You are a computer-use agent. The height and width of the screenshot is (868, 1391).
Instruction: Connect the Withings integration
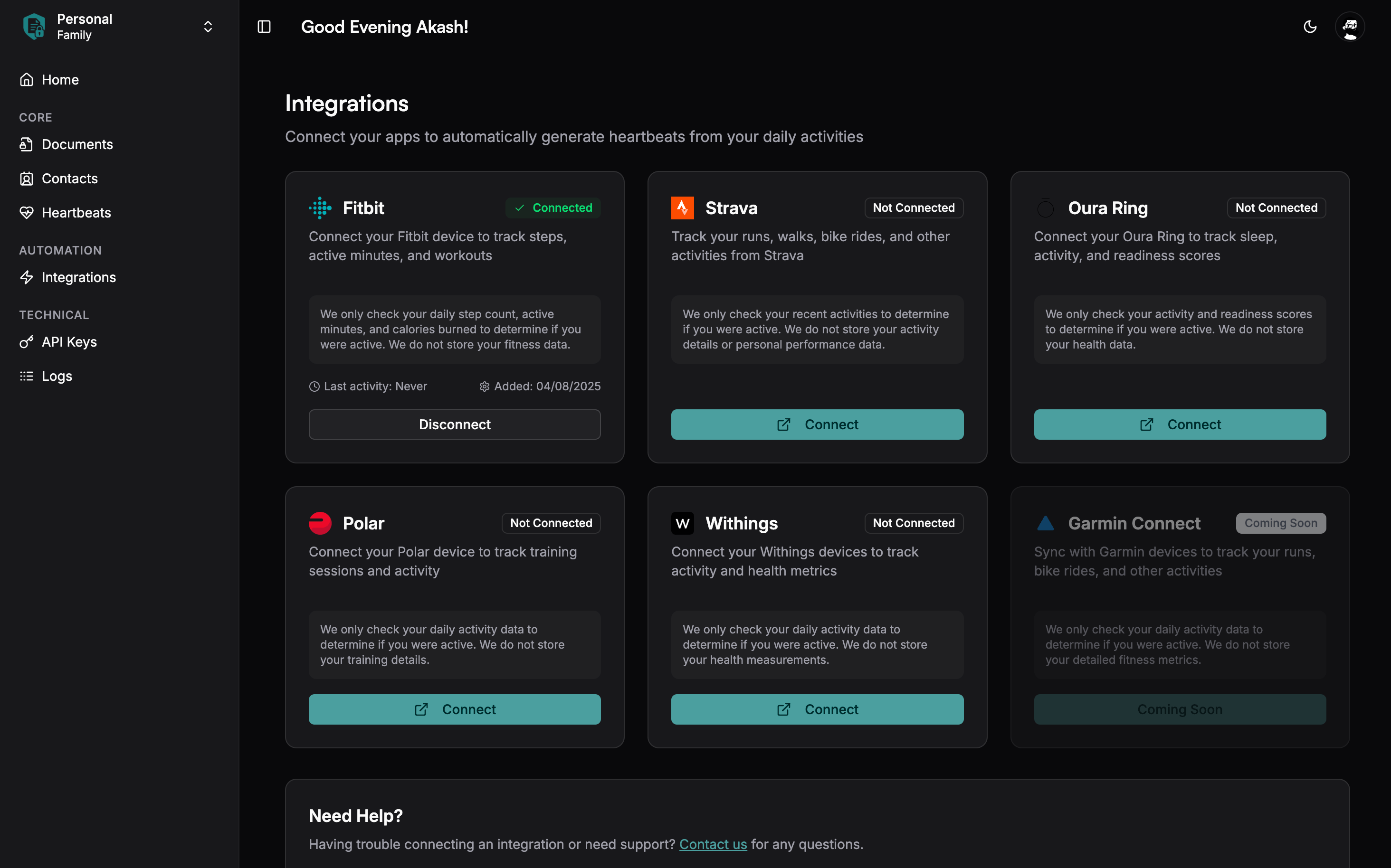pyautogui.click(x=817, y=709)
